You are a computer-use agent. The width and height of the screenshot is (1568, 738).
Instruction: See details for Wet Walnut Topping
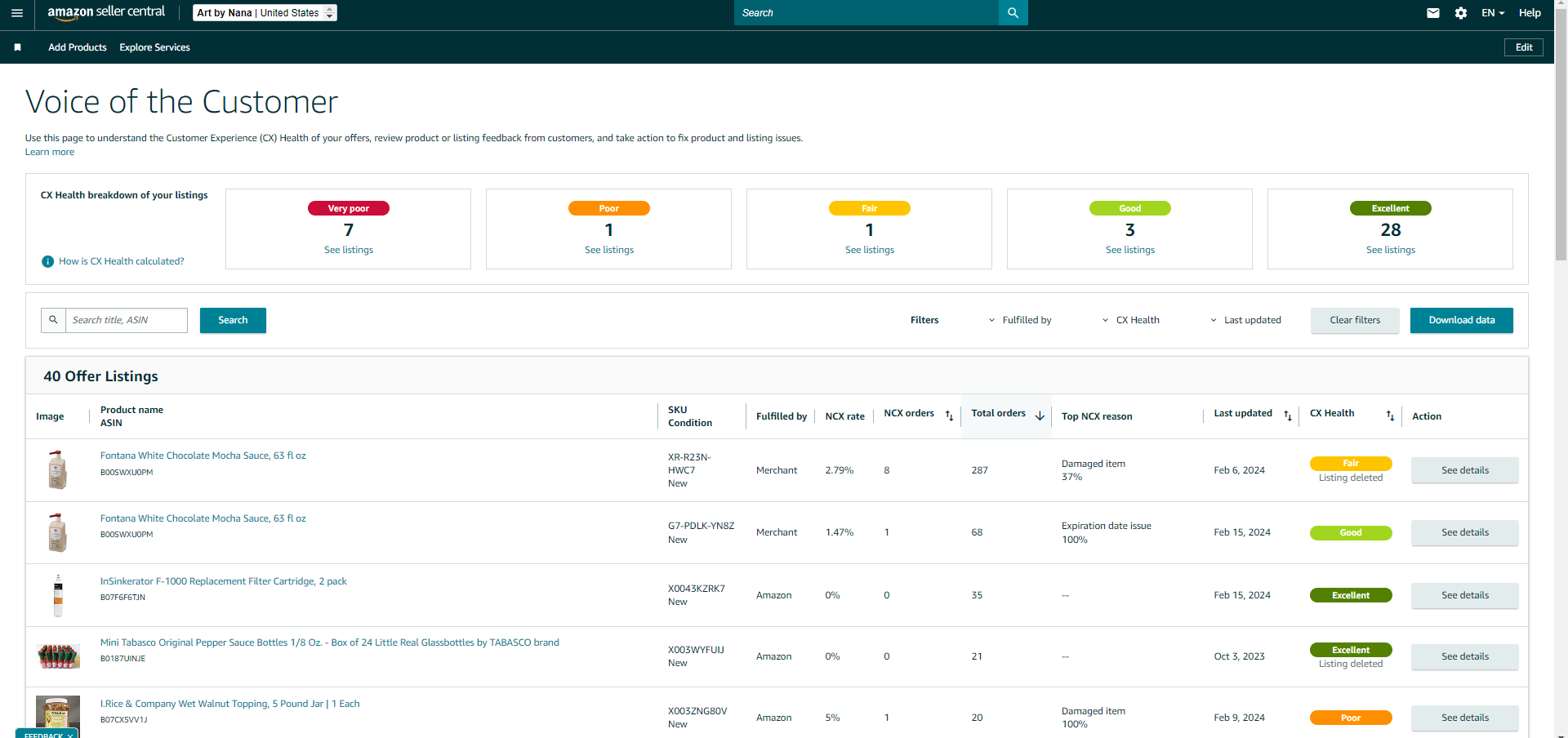(1465, 718)
